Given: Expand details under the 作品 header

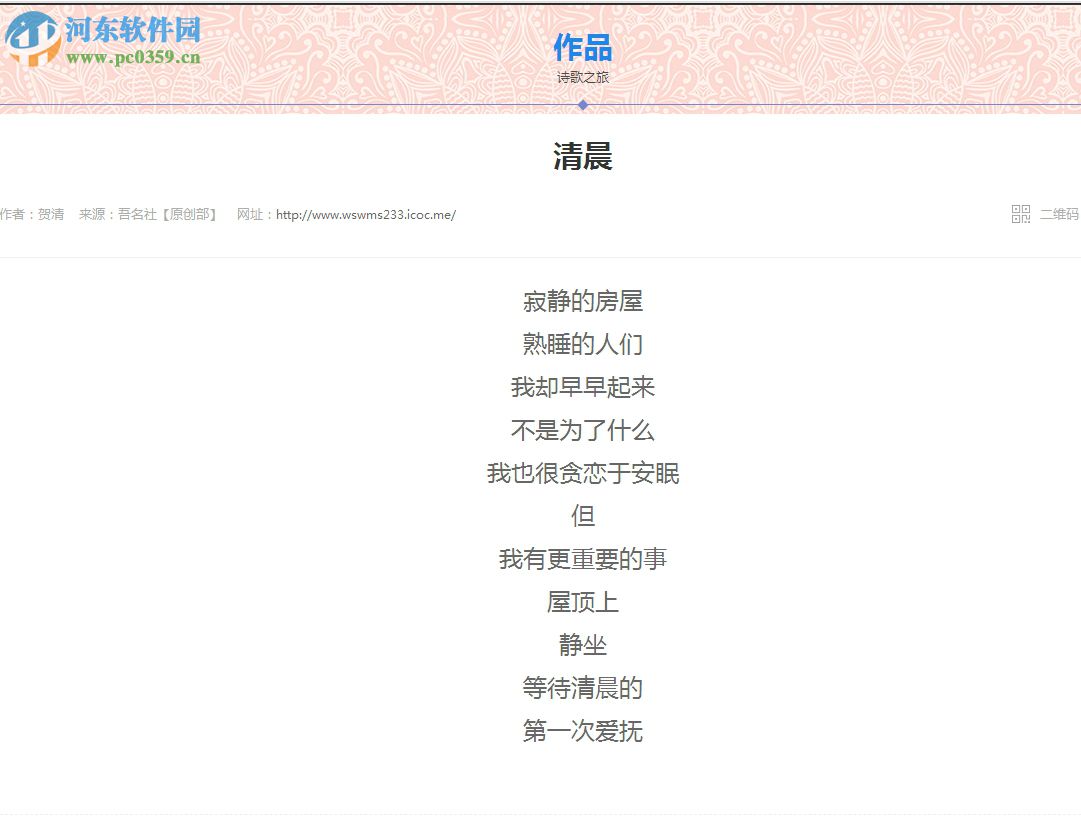Looking at the screenshot, I should pos(583,75).
